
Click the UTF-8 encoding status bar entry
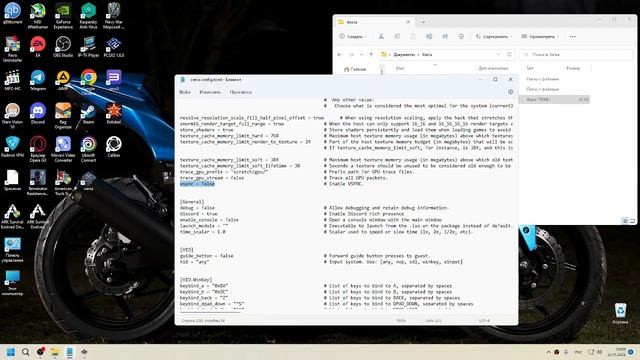point(484,320)
